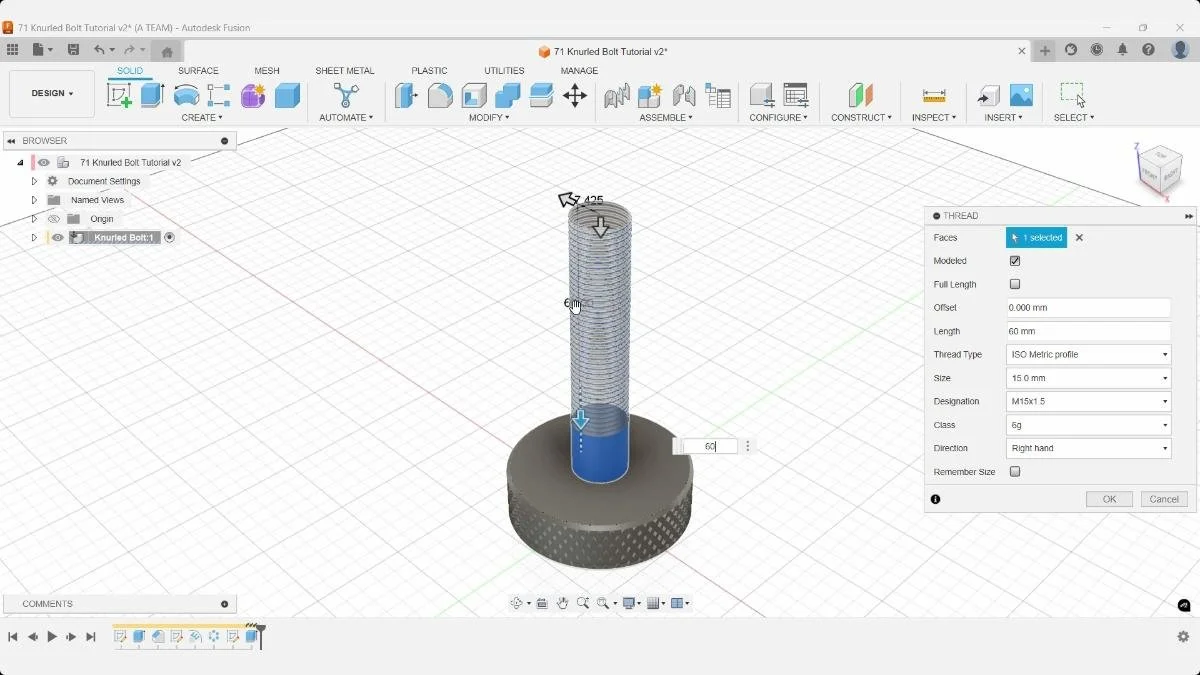Open the Data Panel grid icon
This screenshot has height=675, width=1200.
pyautogui.click(x=12, y=50)
